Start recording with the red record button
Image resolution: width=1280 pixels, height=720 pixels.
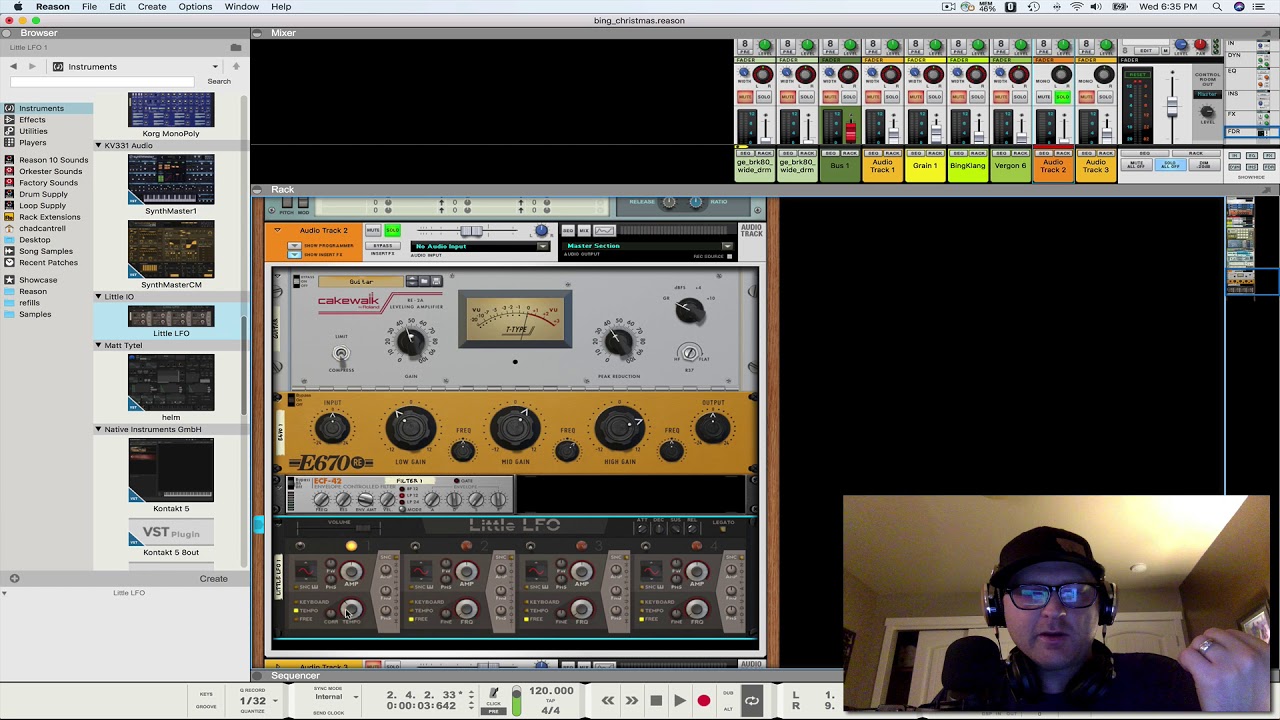pyautogui.click(x=703, y=701)
